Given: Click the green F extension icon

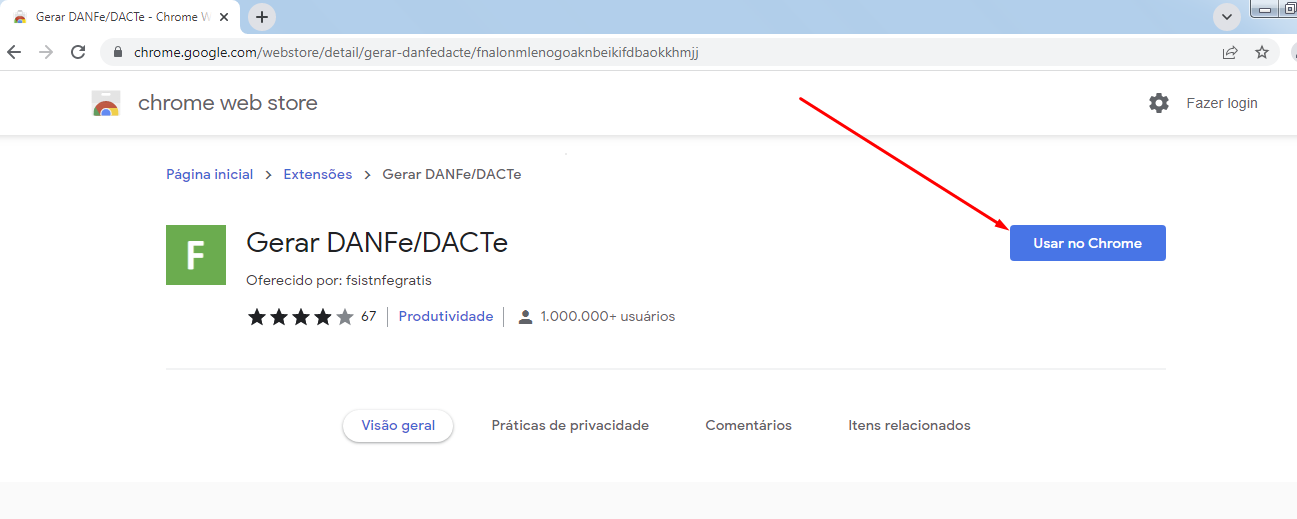Looking at the screenshot, I should 196,255.
